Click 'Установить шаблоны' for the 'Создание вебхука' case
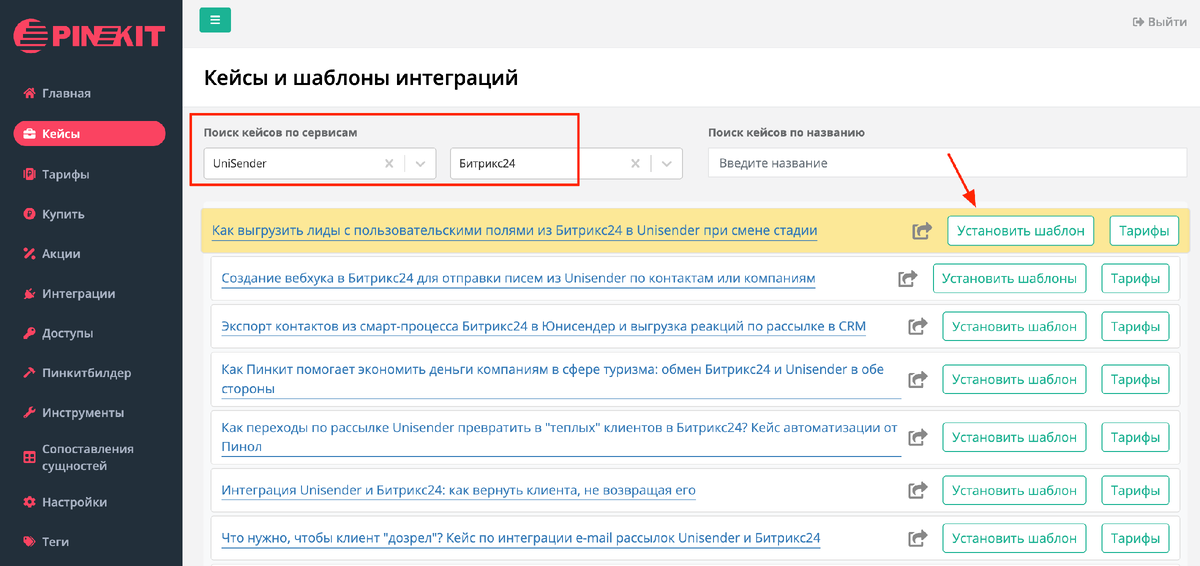This screenshot has width=1200, height=566. pyautogui.click(x=1010, y=279)
